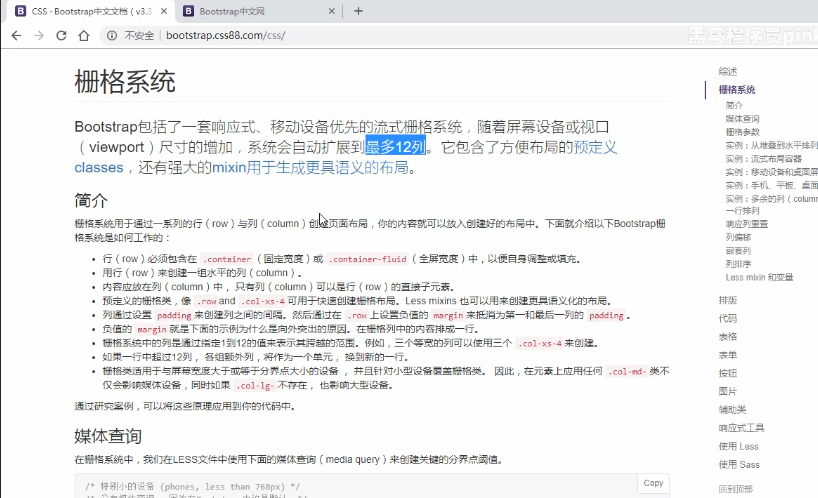818x498 pixels.
Task: Jump to 表单 section in sidebar
Action: coord(728,355)
